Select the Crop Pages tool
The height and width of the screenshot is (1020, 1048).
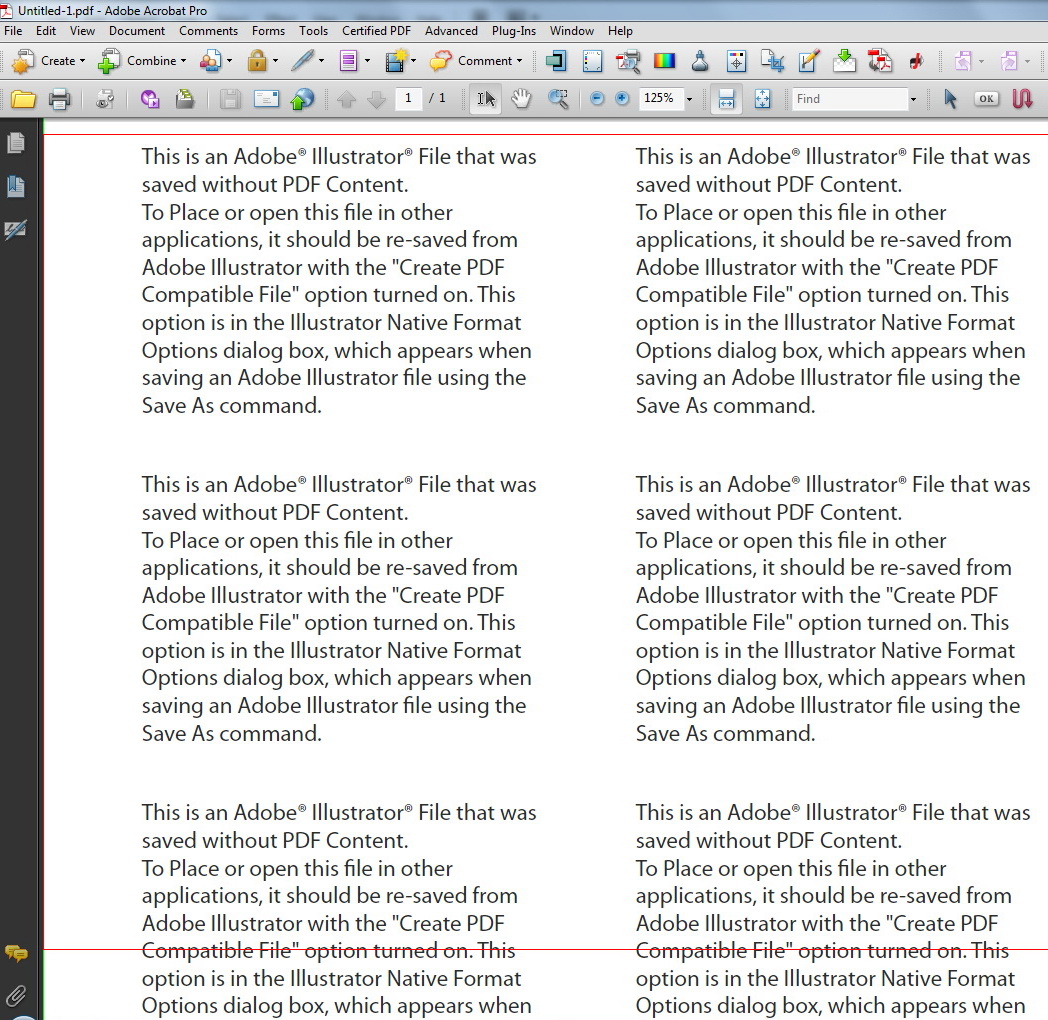click(x=772, y=61)
